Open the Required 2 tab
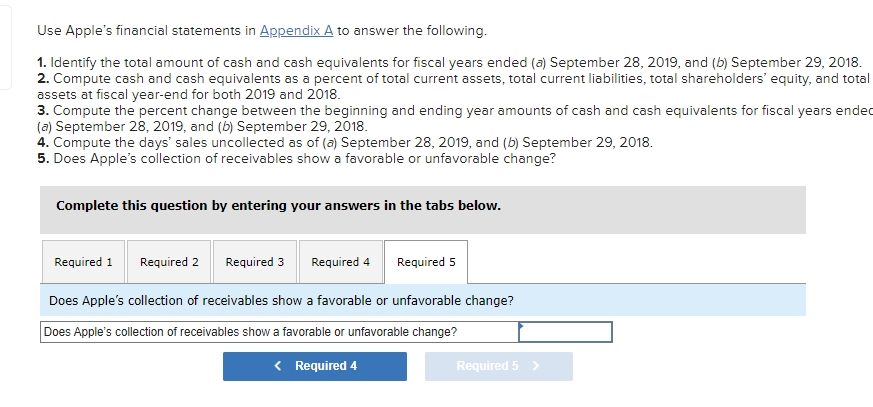The width and height of the screenshot is (873, 407). coord(169,262)
